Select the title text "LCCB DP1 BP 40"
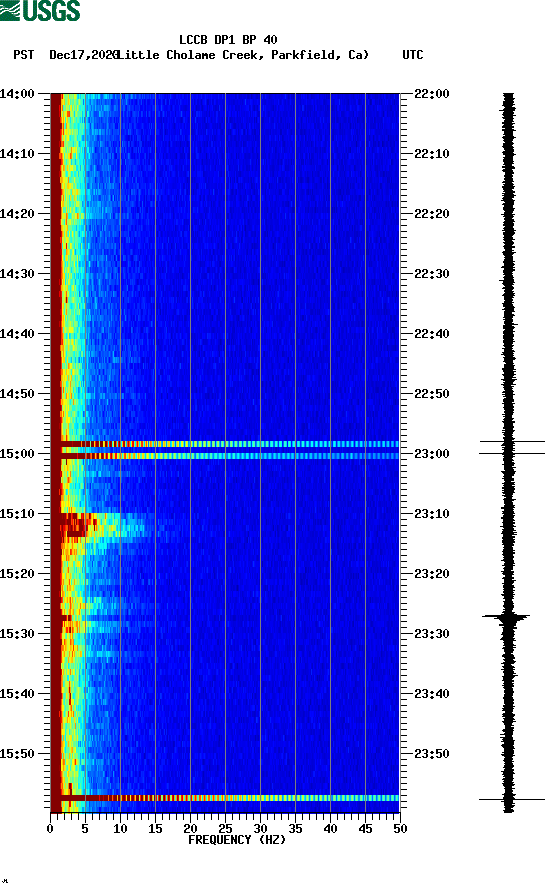The image size is (552, 892). pos(228,40)
